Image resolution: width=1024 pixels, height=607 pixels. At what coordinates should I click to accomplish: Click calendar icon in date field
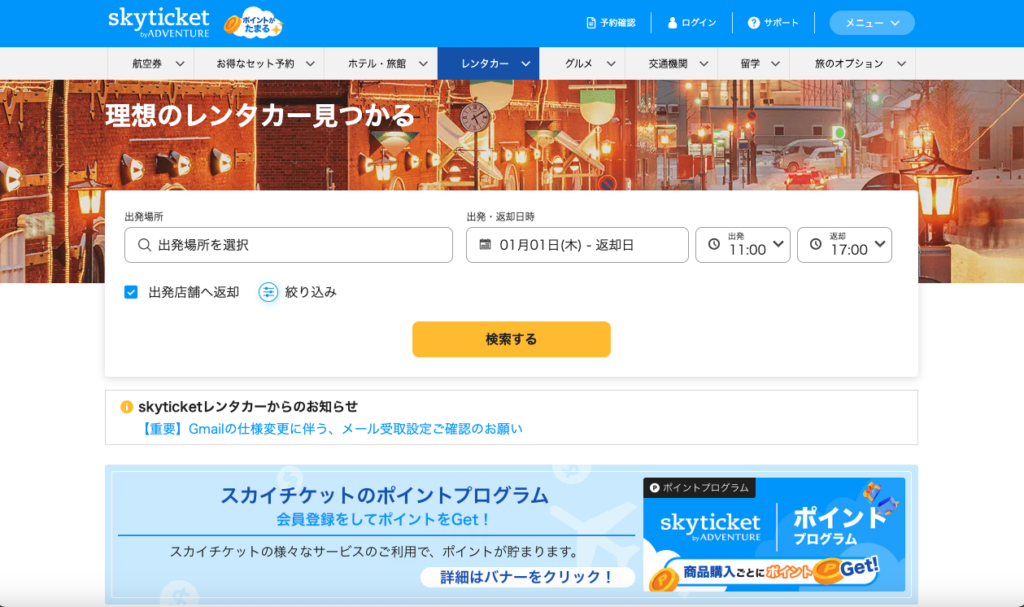point(485,245)
